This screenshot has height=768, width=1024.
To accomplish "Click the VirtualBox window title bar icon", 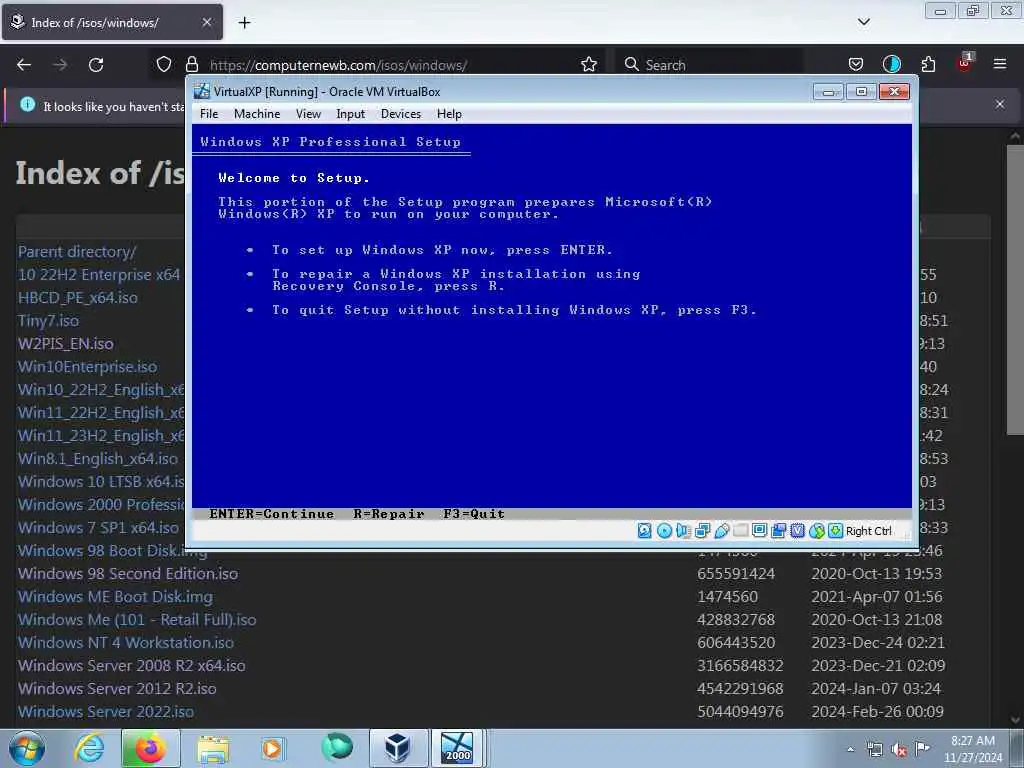I will coord(202,91).
